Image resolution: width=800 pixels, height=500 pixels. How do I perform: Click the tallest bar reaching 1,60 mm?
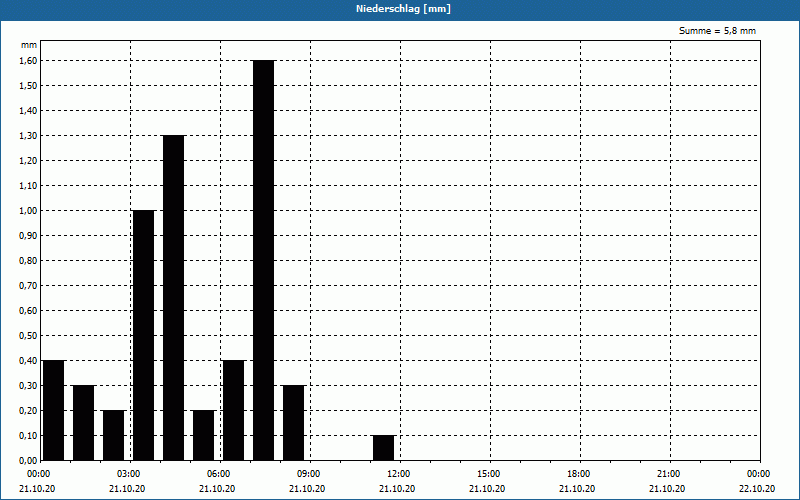[x=263, y=260]
